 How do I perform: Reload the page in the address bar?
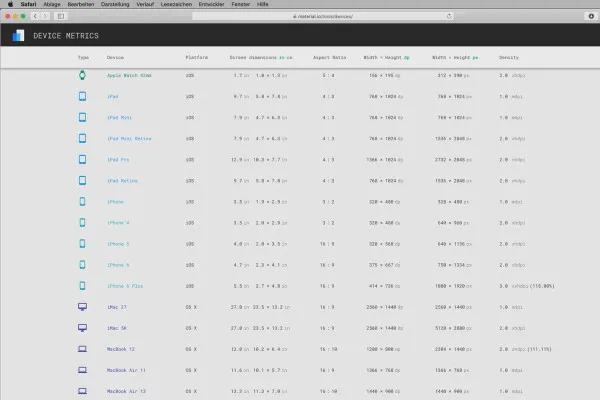pos(449,16)
